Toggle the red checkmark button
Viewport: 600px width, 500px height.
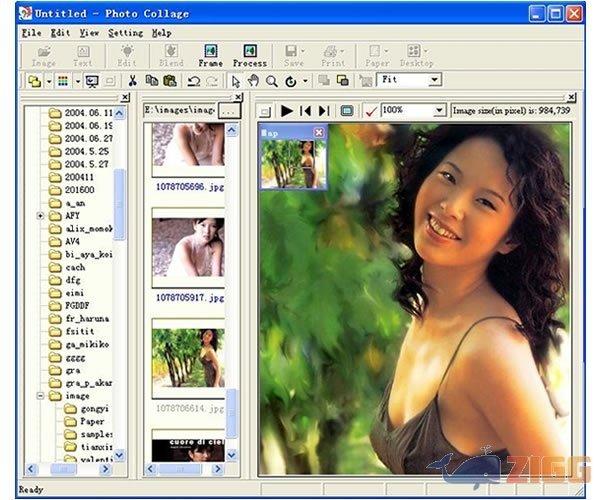click(x=371, y=110)
